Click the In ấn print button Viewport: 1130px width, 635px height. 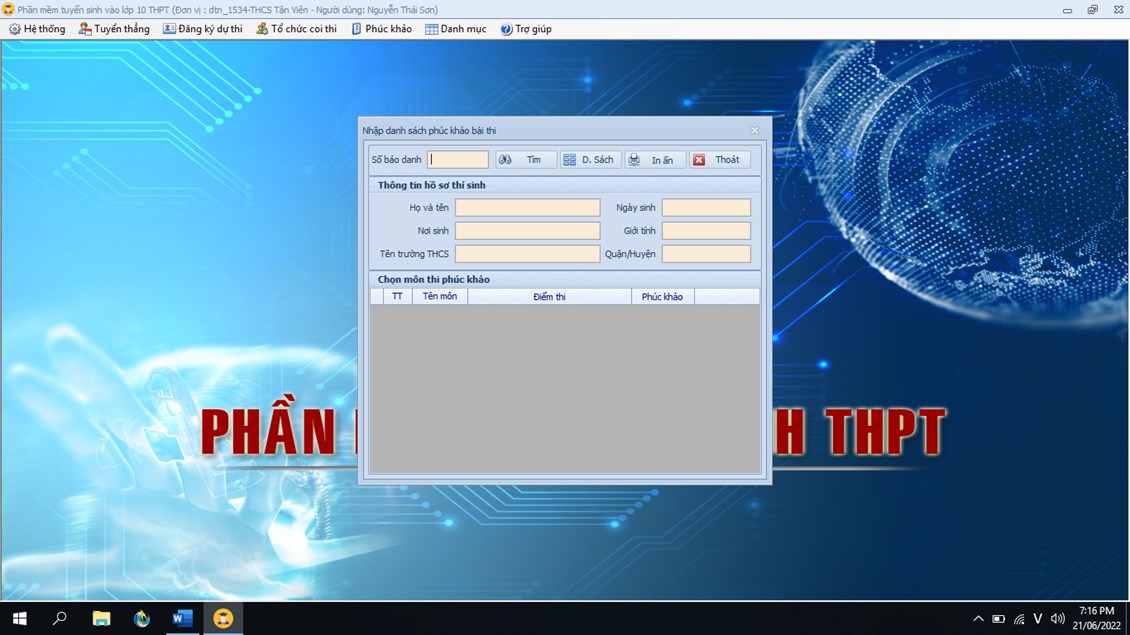(x=655, y=160)
